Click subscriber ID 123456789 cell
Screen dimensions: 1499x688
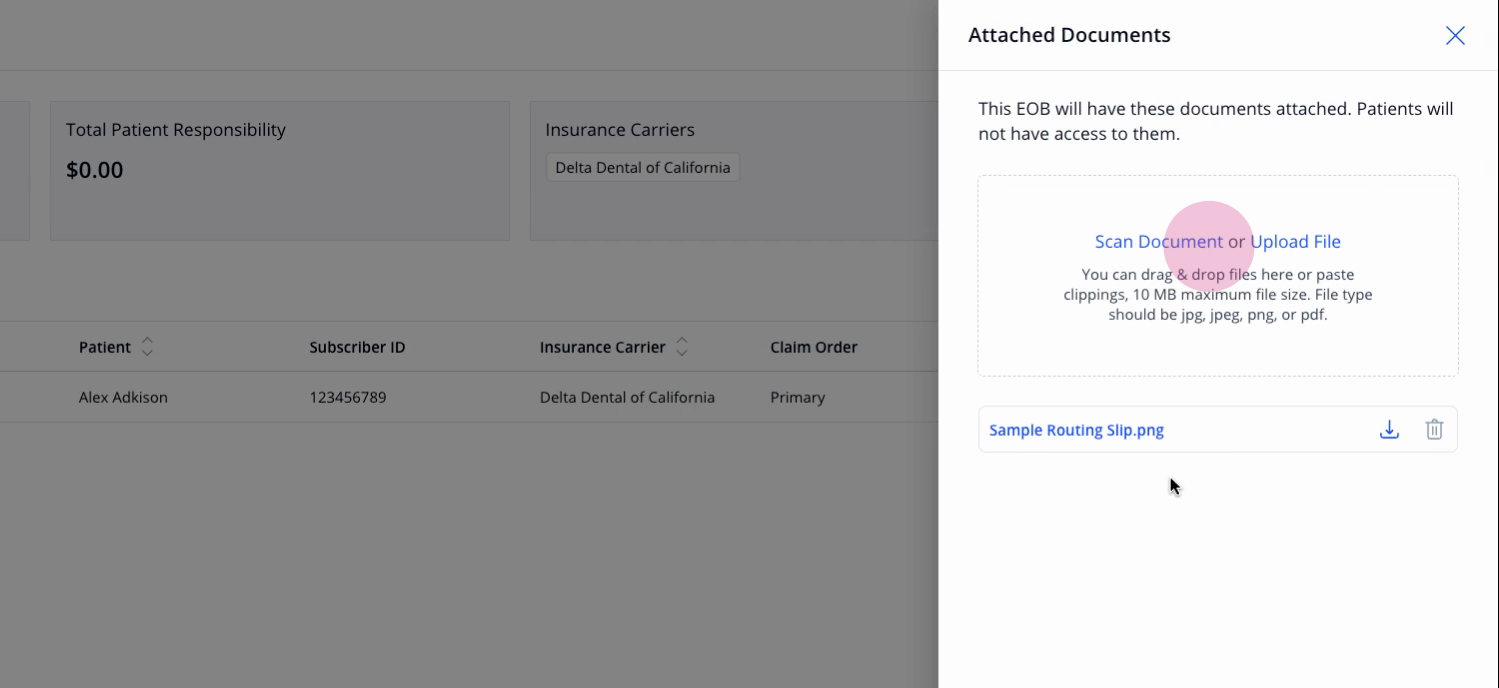click(x=347, y=397)
